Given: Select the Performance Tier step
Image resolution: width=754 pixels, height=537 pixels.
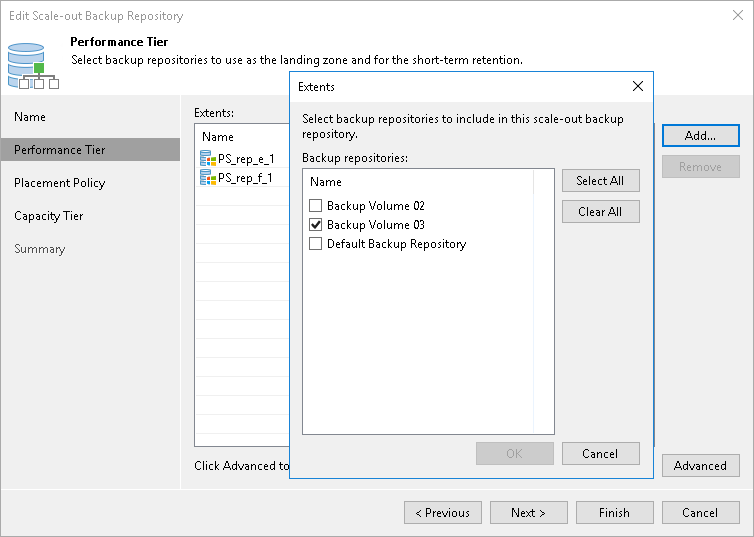Looking at the screenshot, I should point(59,150).
